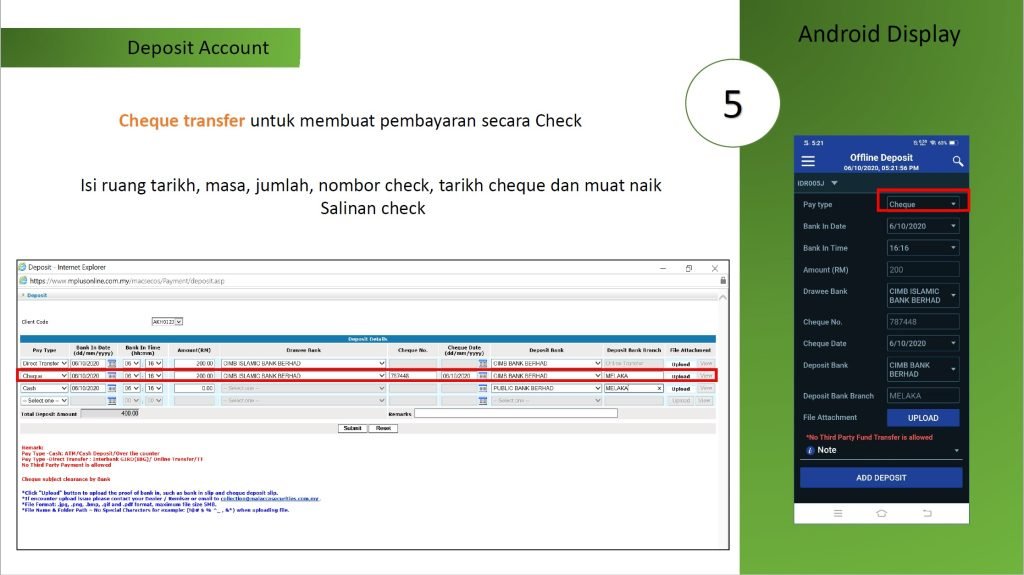This screenshot has width=1024, height=575.
Task: Click Amount (RM) field in Android app
Action: click(x=923, y=269)
